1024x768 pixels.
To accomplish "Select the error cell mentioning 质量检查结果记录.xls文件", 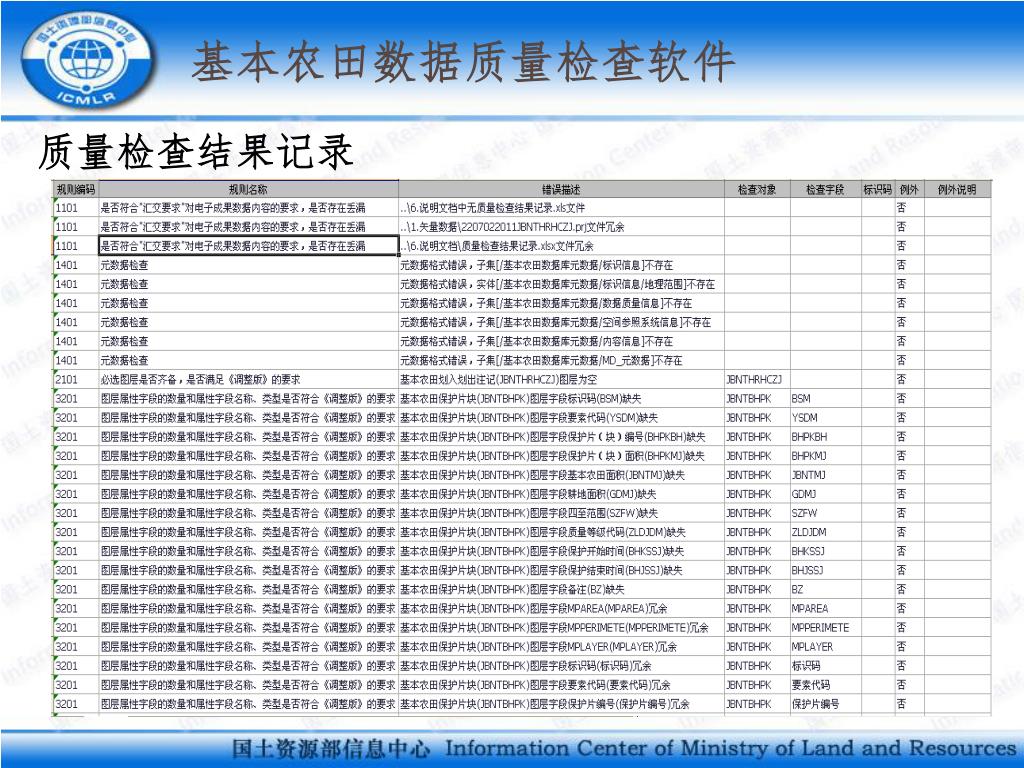I will pyautogui.click(x=561, y=208).
